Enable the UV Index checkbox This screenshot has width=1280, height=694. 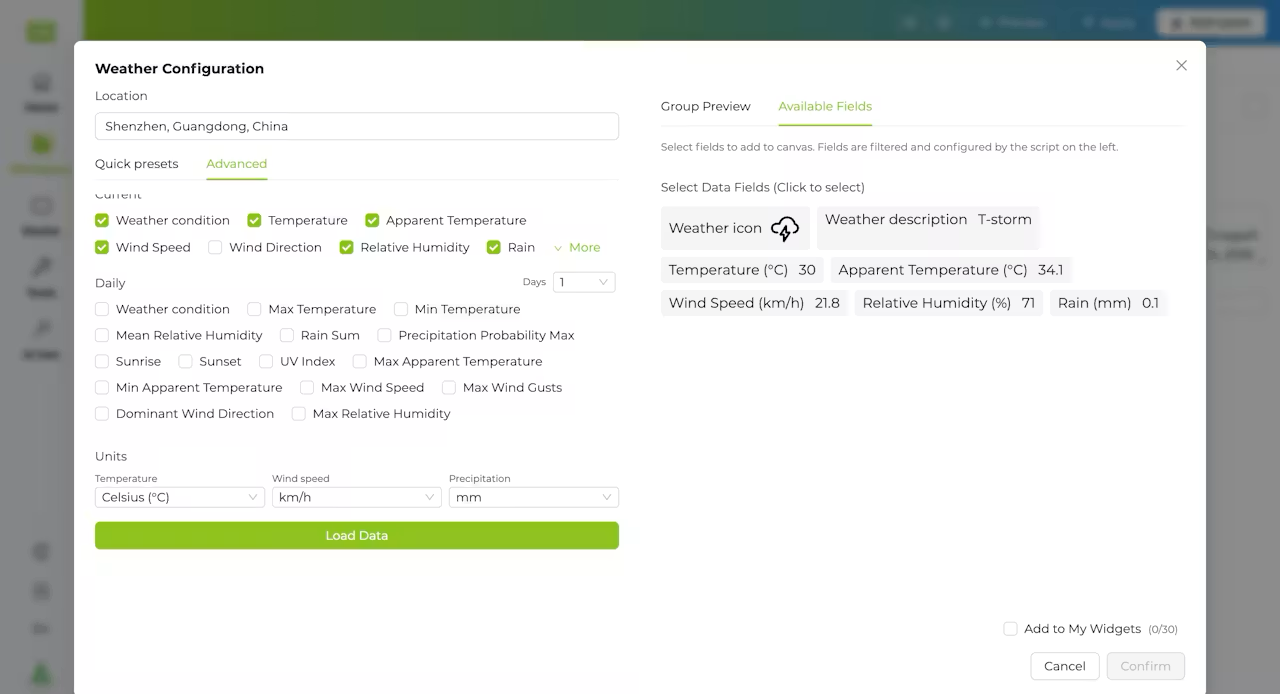(x=266, y=361)
